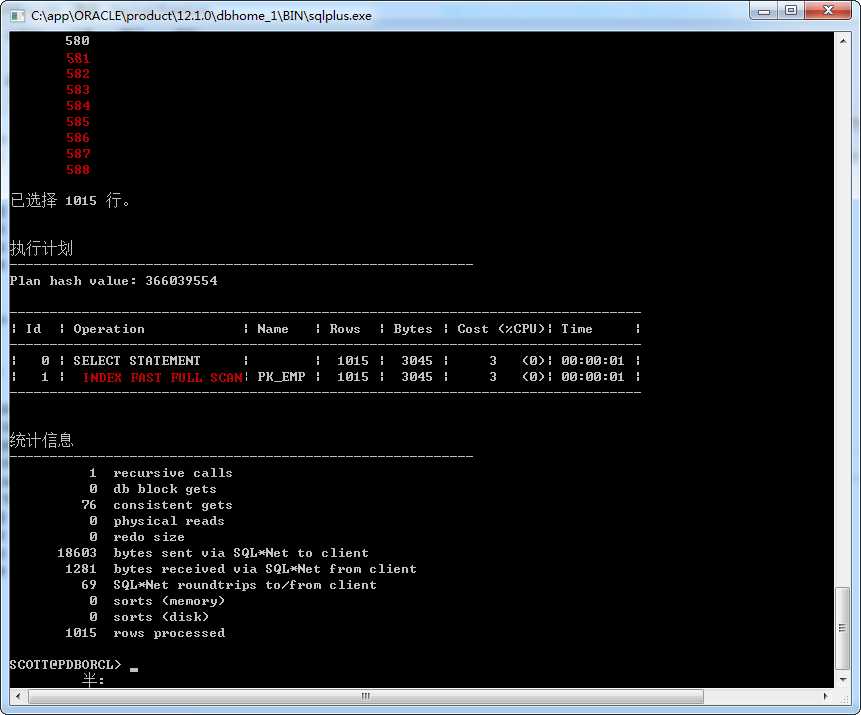Click the Id column header

[x=33, y=329]
